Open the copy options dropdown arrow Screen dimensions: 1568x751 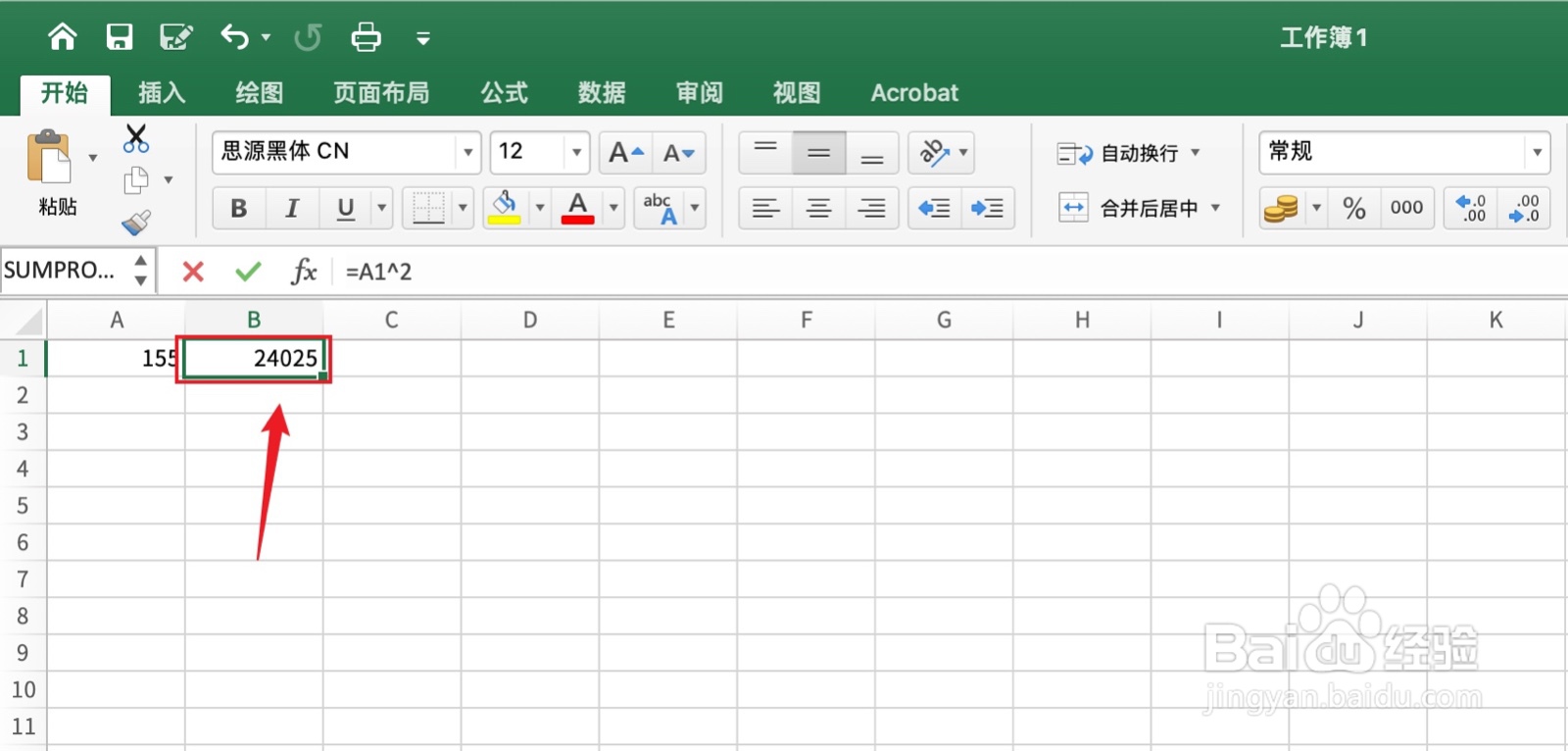click(x=169, y=180)
